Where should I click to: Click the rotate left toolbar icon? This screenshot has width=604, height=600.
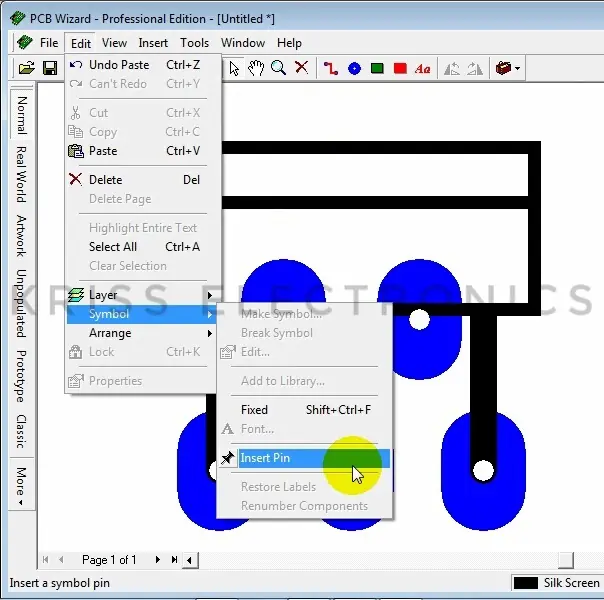tap(451, 69)
